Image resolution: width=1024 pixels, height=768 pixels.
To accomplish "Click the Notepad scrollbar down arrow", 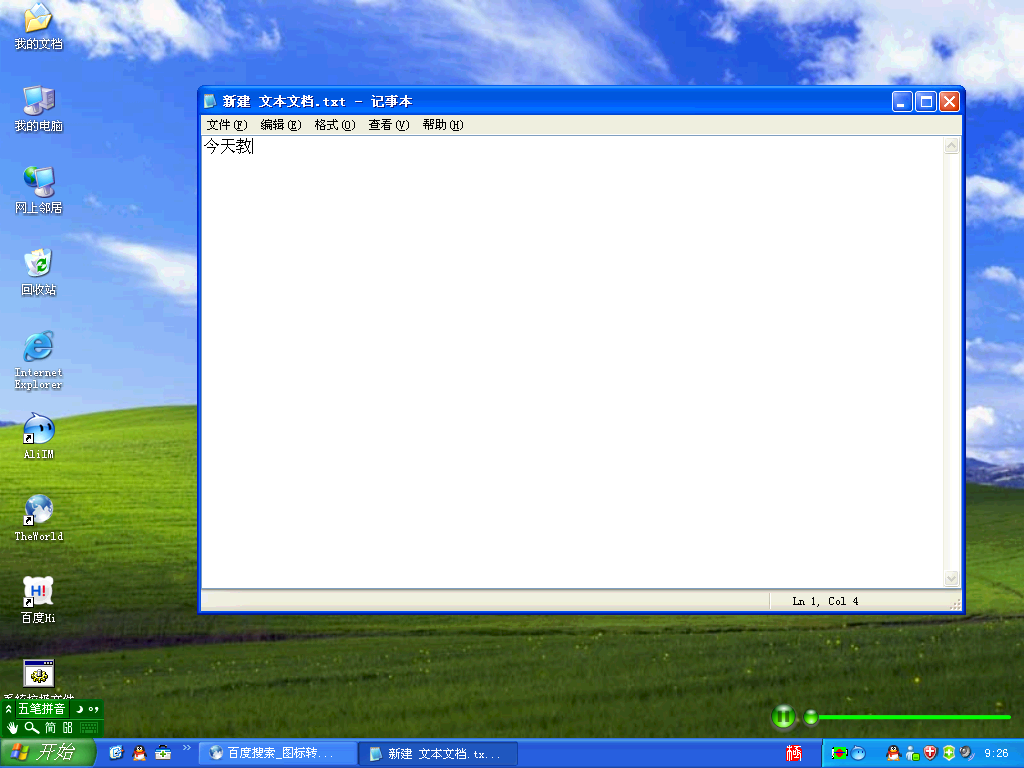I will (x=952, y=578).
